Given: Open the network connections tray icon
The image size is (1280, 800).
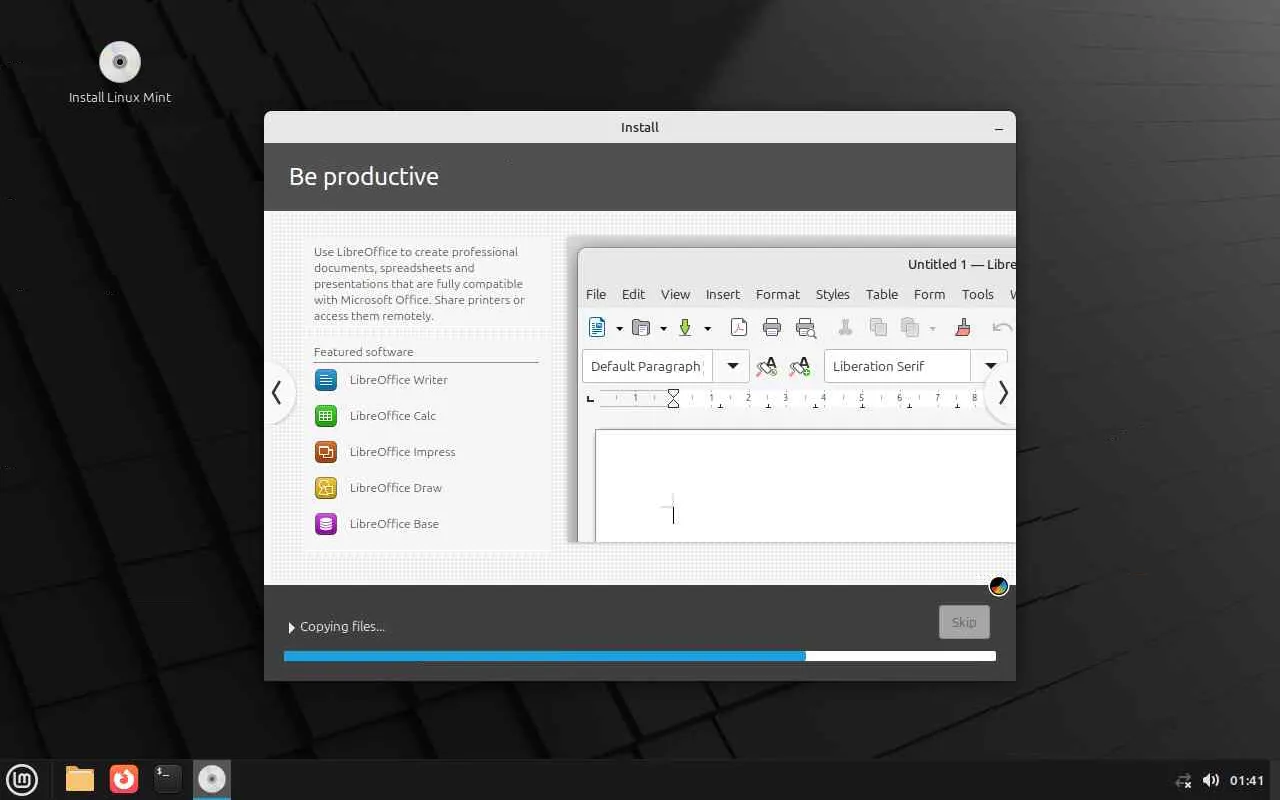Looking at the screenshot, I should (x=1184, y=780).
